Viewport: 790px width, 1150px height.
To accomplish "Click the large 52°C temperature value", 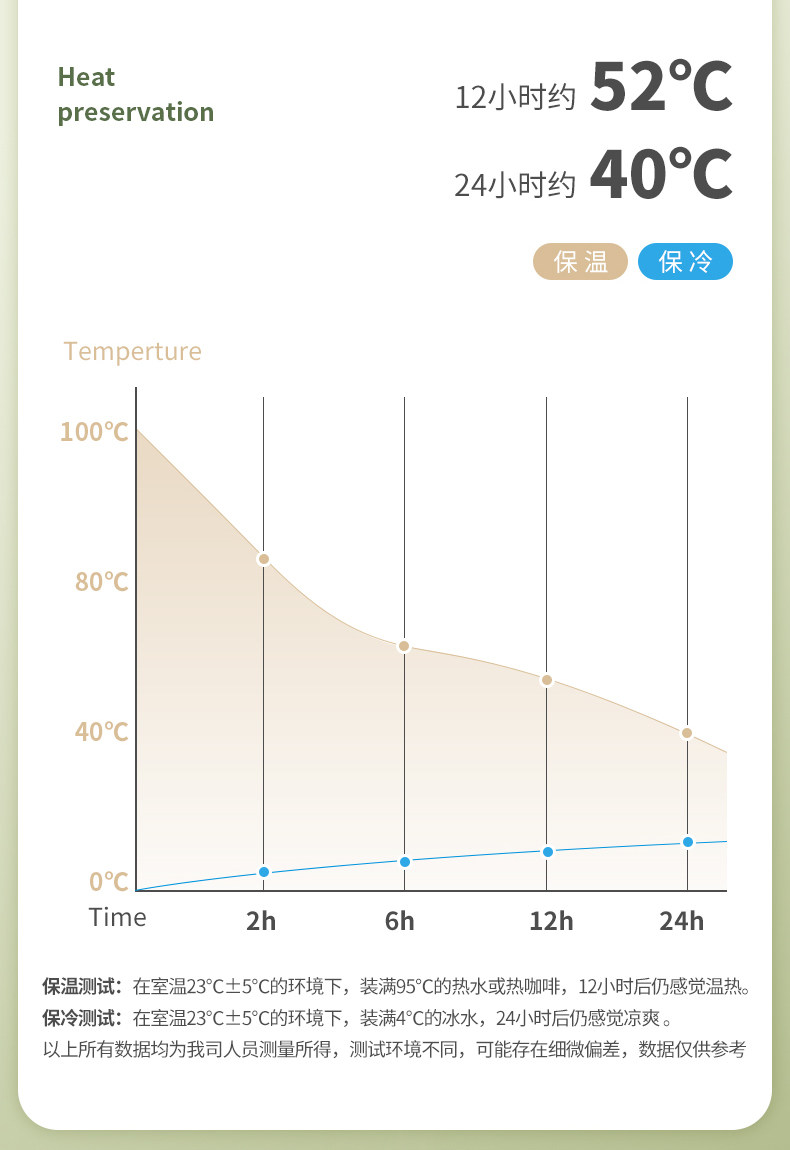I will pos(661,88).
